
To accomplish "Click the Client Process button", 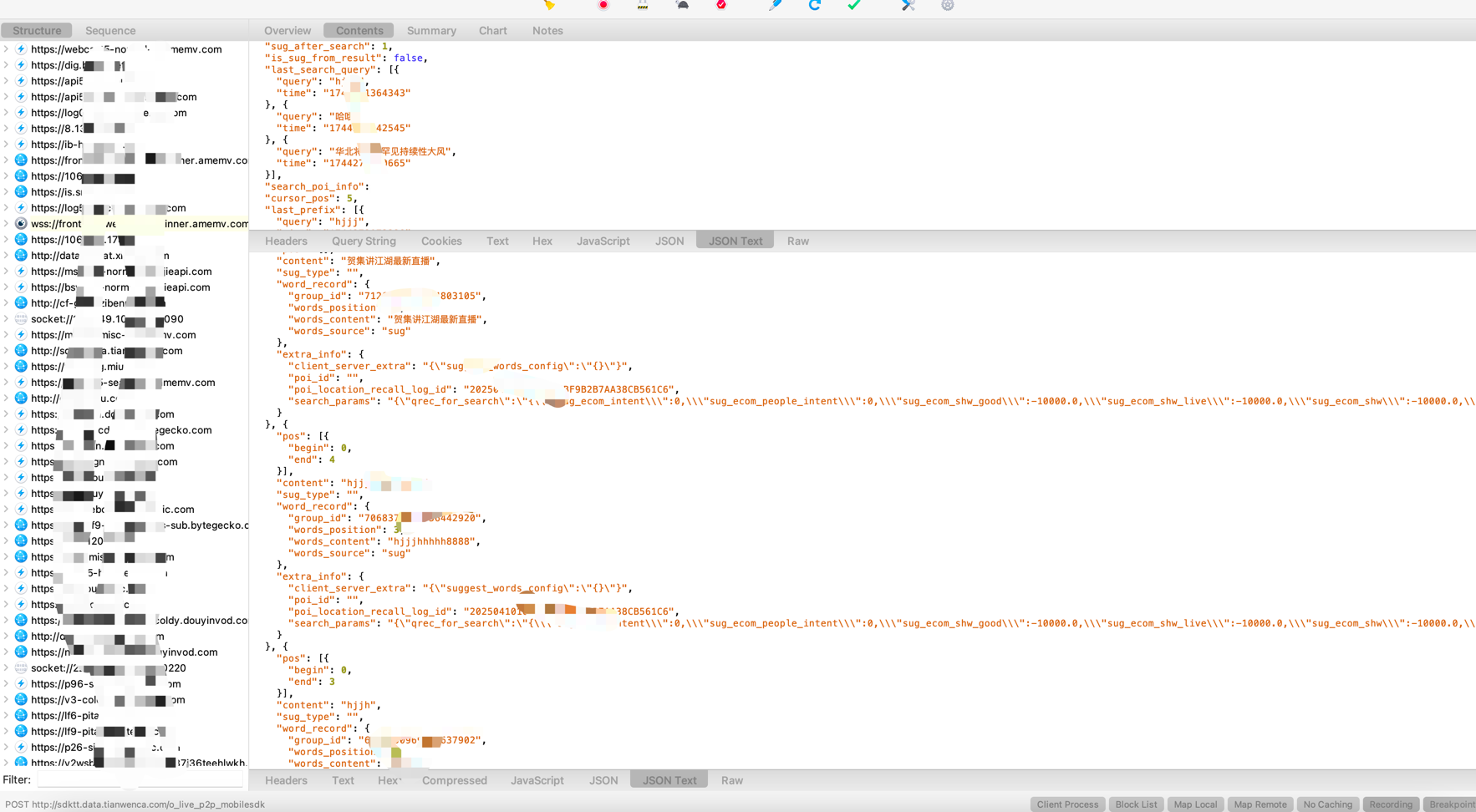I will click(1067, 804).
